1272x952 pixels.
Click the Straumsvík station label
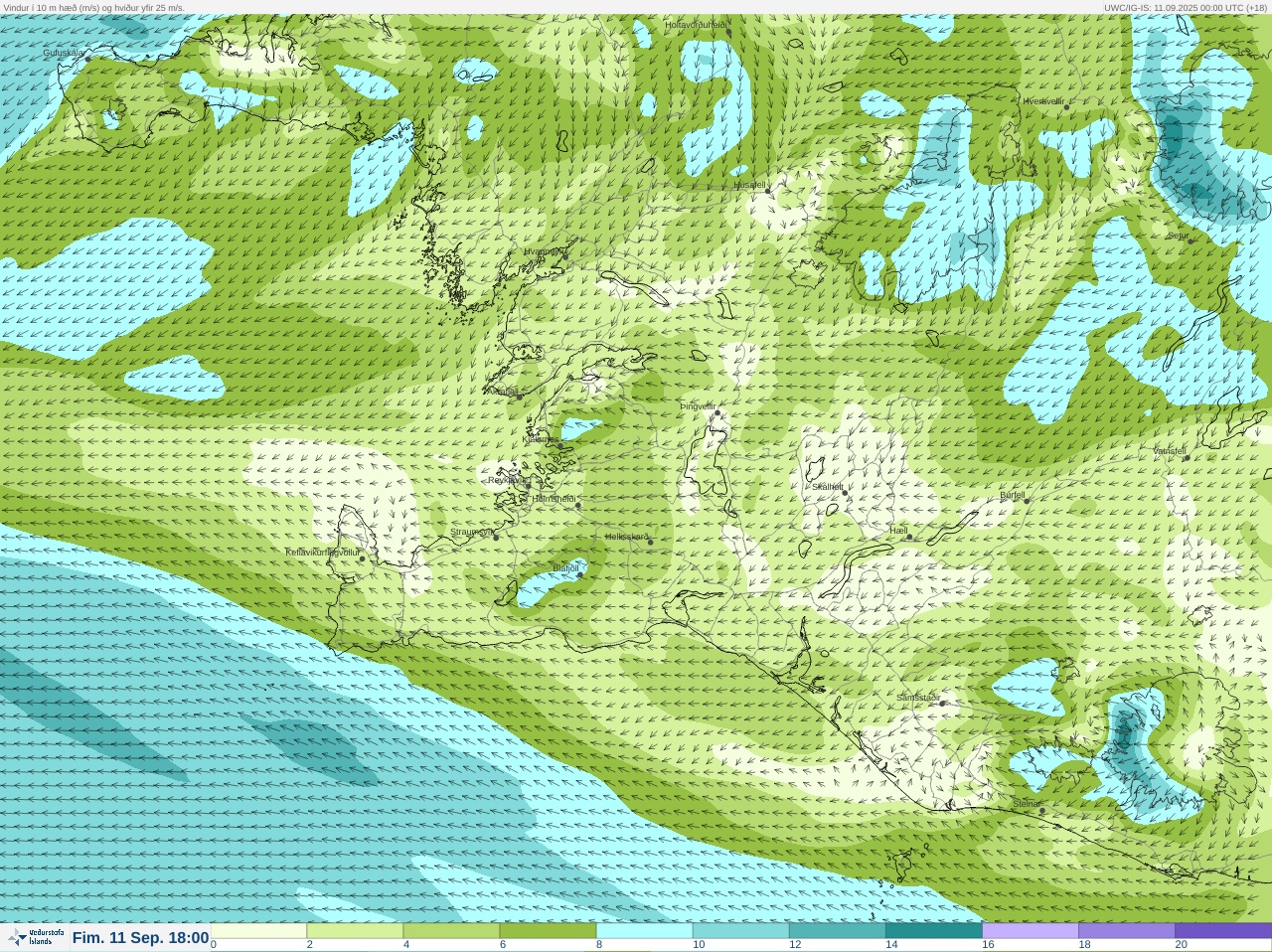(x=471, y=532)
